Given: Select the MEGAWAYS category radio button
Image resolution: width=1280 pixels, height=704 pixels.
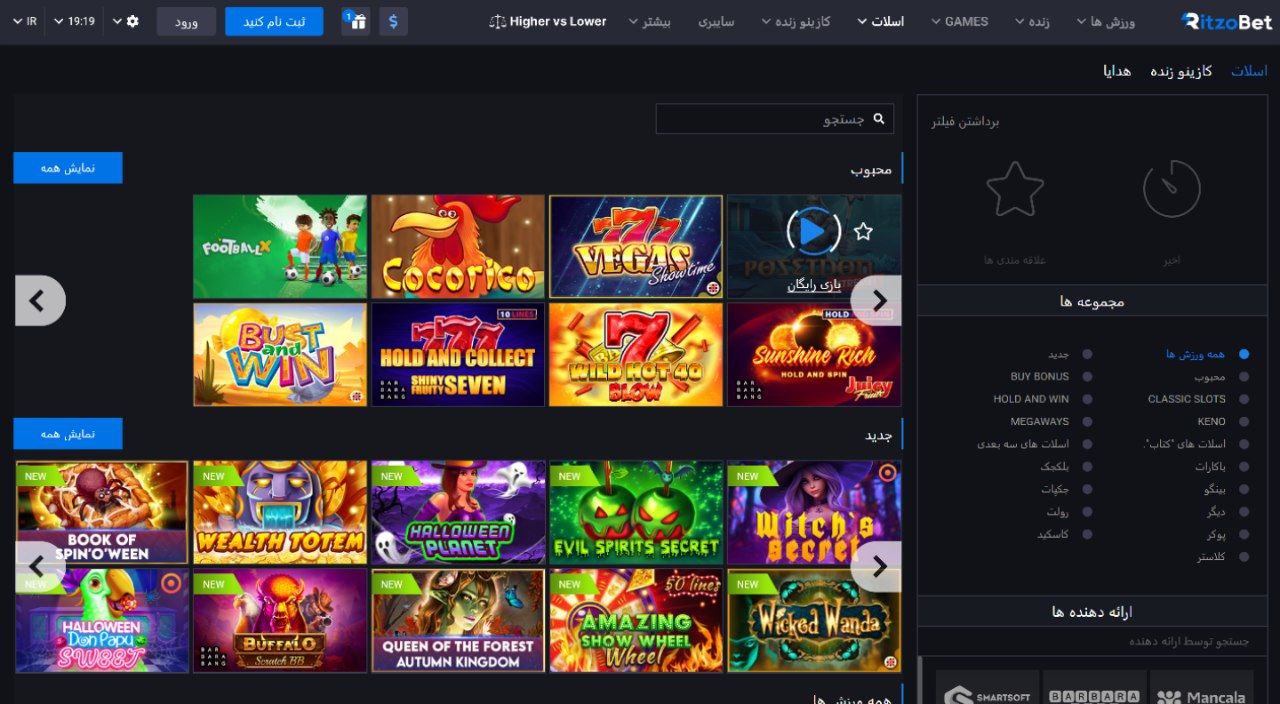Looking at the screenshot, I should (1087, 421).
